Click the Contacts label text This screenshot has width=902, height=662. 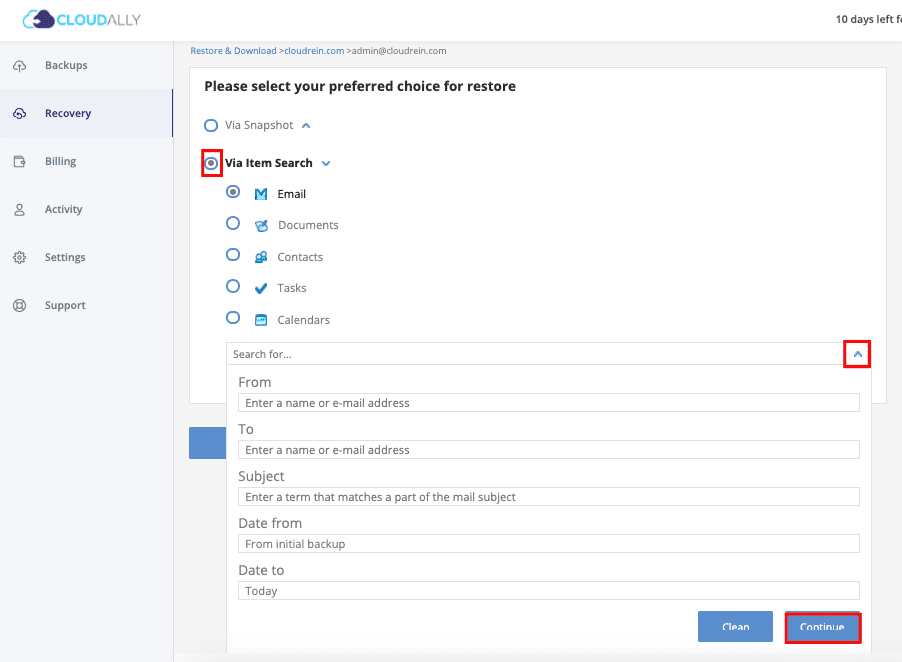click(x=300, y=257)
